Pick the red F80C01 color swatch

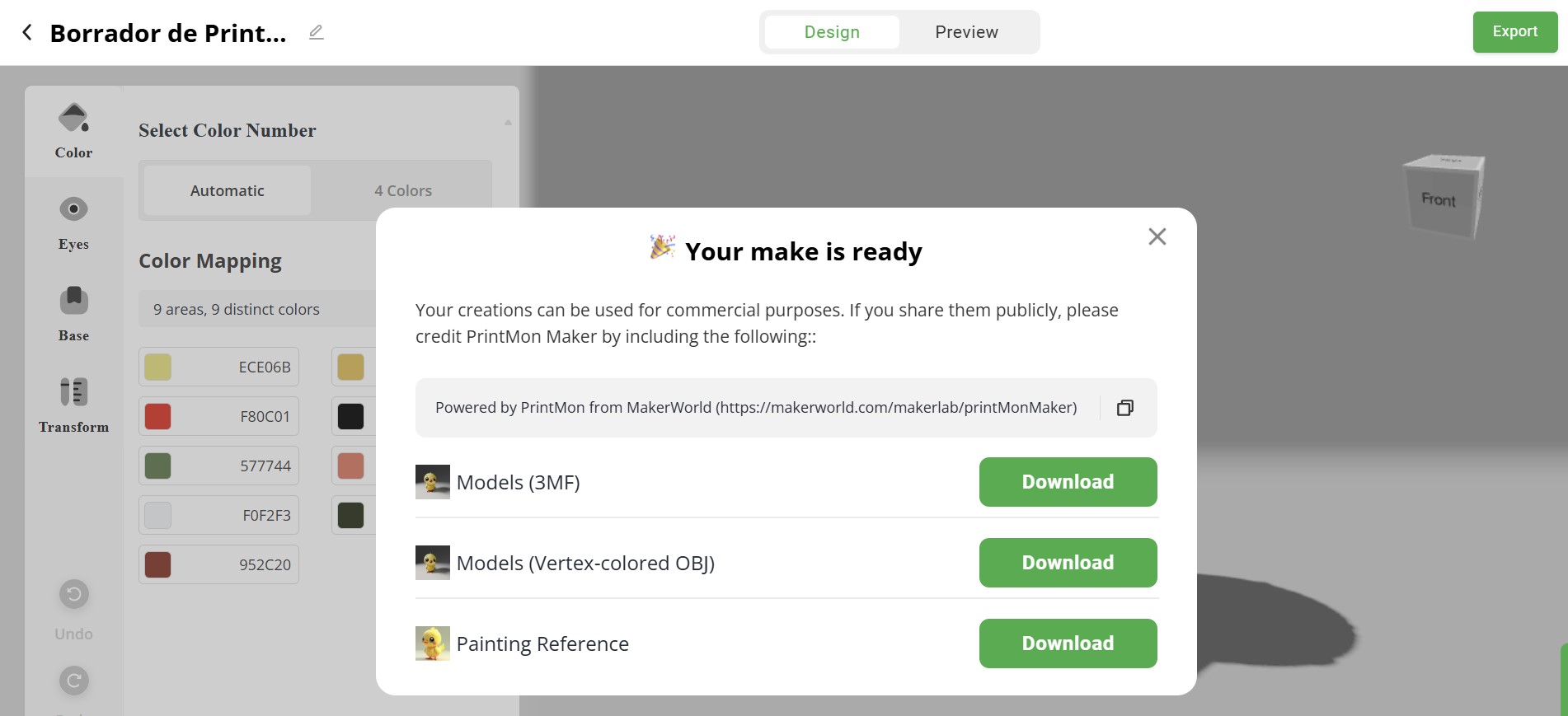pos(158,416)
